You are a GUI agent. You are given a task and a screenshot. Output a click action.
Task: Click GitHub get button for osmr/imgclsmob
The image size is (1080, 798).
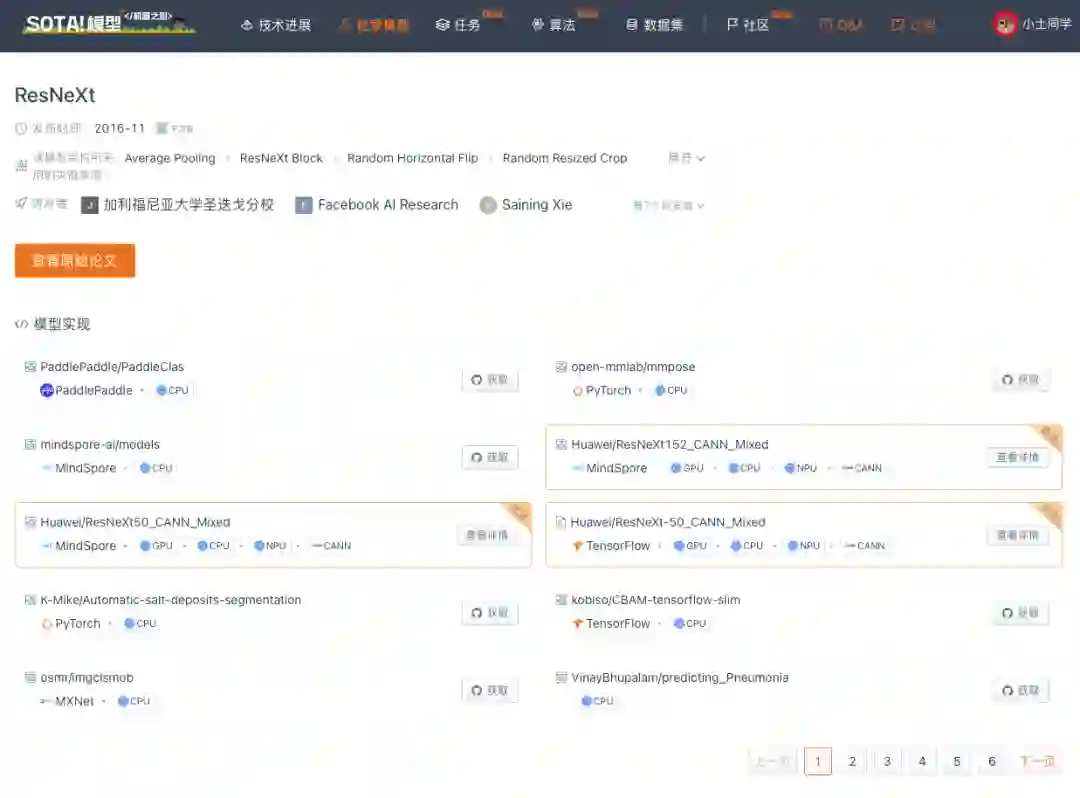(x=490, y=691)
